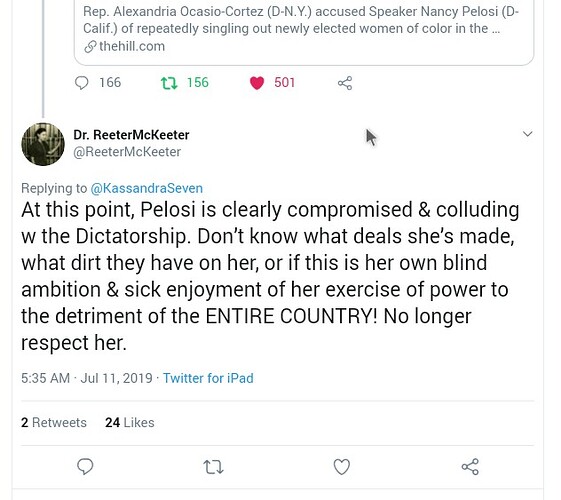This screenshot has height=500, width=561.
Task: View the list of 24 Likes
Action: pyautogui.click(x=130, y=423)
